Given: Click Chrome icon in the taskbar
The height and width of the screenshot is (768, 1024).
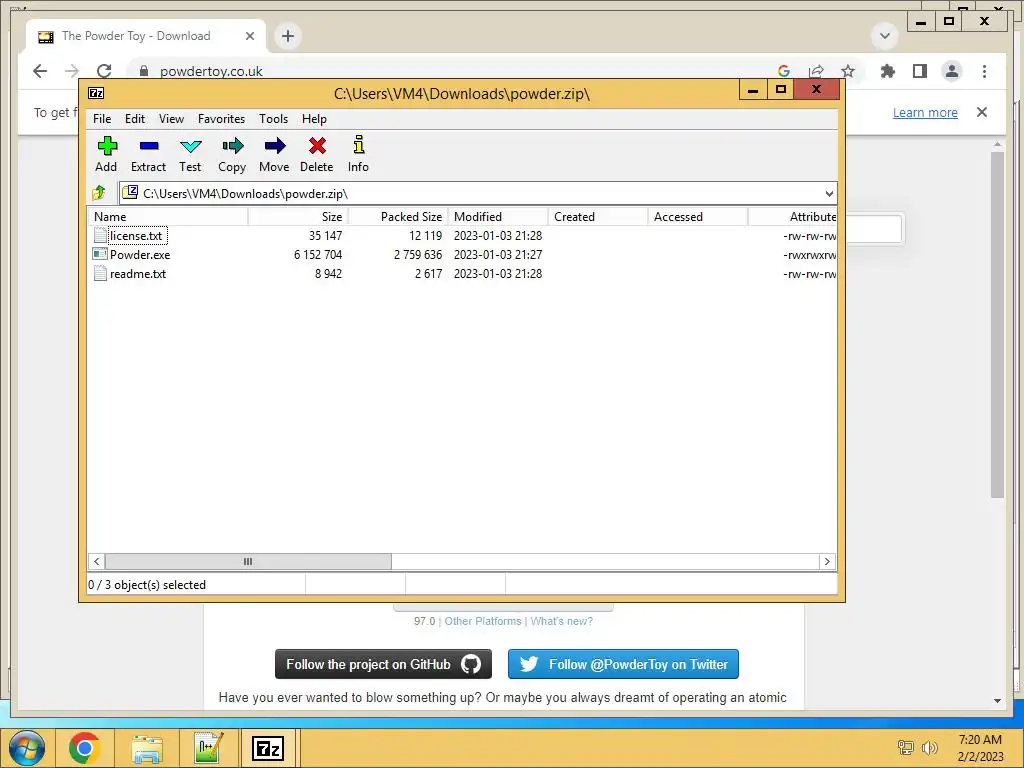Looking at the screenshot, I should (84, 748).
